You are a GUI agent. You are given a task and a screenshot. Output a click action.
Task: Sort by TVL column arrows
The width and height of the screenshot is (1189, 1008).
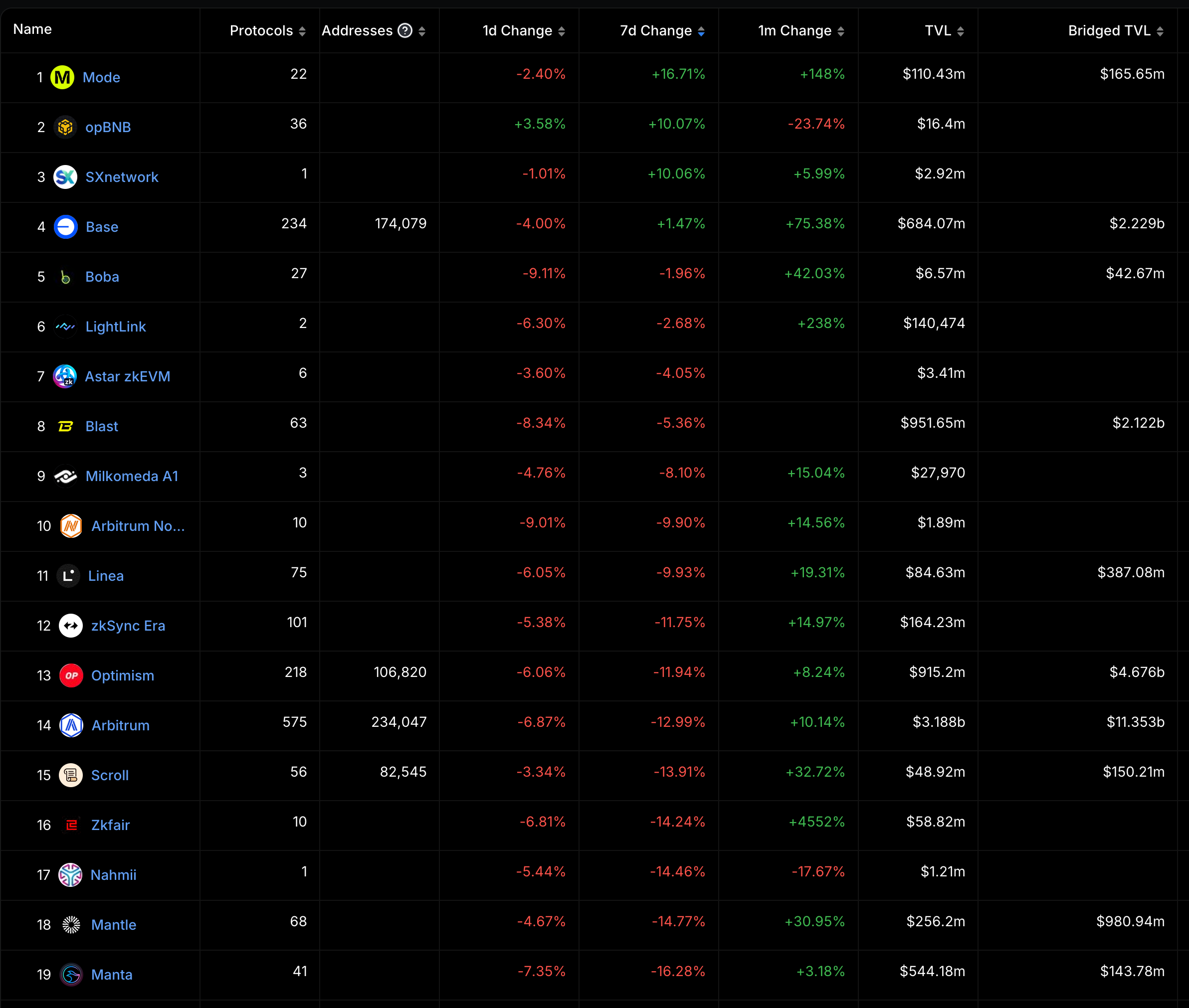961,31
